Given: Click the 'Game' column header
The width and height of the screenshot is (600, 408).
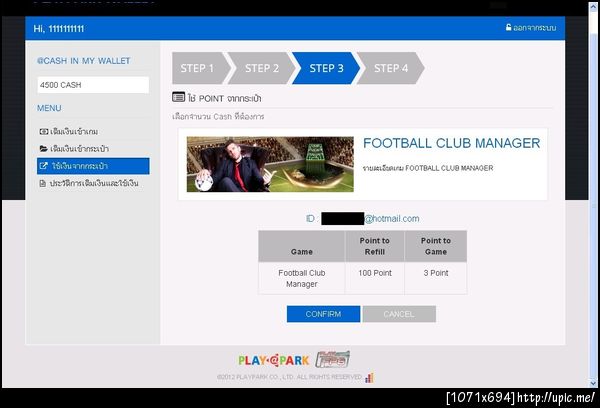Looking at the screenshot, I should click(x=302, y=246).
